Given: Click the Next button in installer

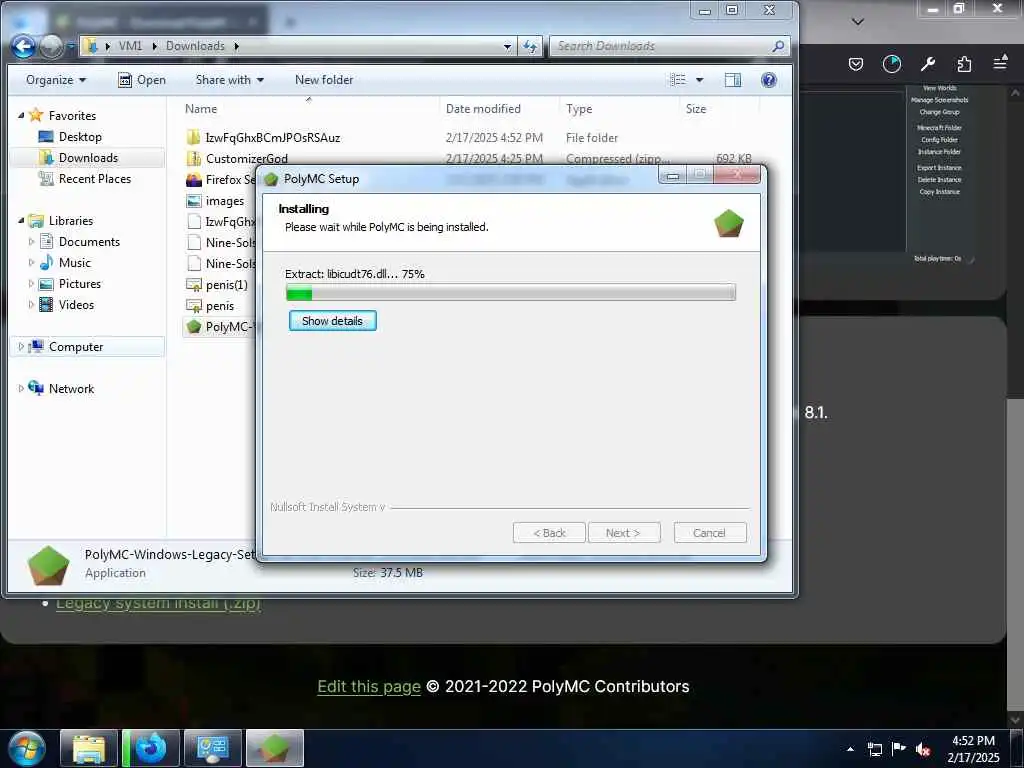Looking at the screenshot, I should (x=624, y=533).
